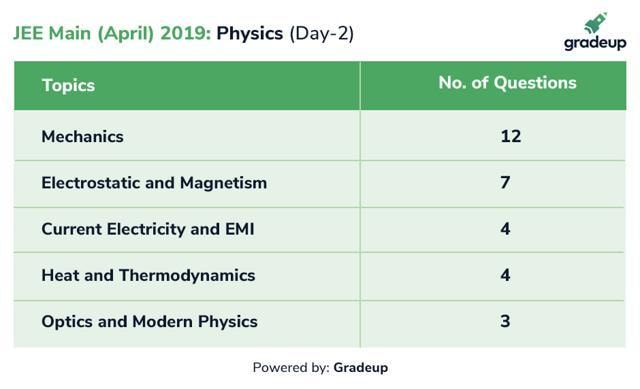Click the bold Physics heading word
Viewport: 640px width, 389px height.
point(249,33)
